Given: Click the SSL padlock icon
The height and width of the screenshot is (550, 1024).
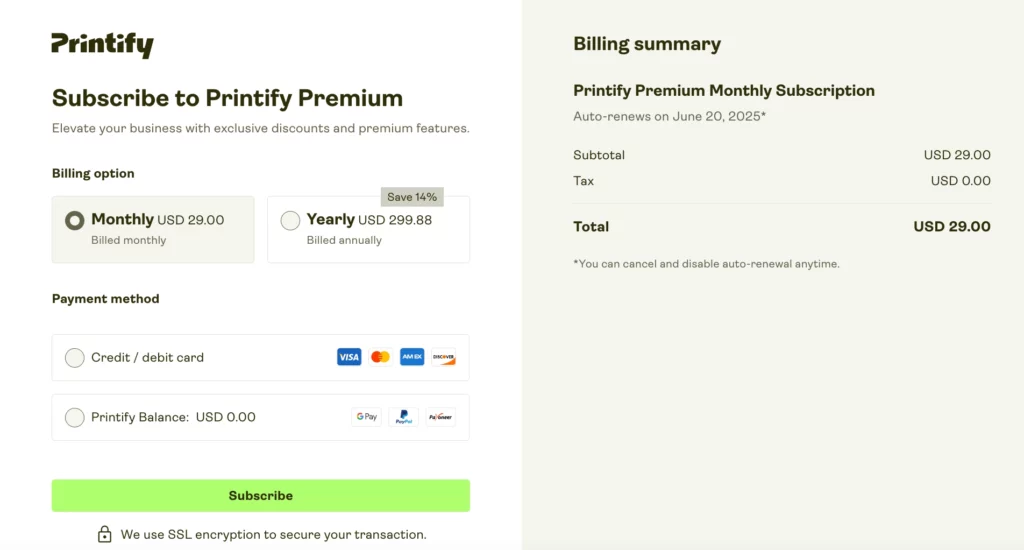Looking at the screenshot, I should click(105, 535).
